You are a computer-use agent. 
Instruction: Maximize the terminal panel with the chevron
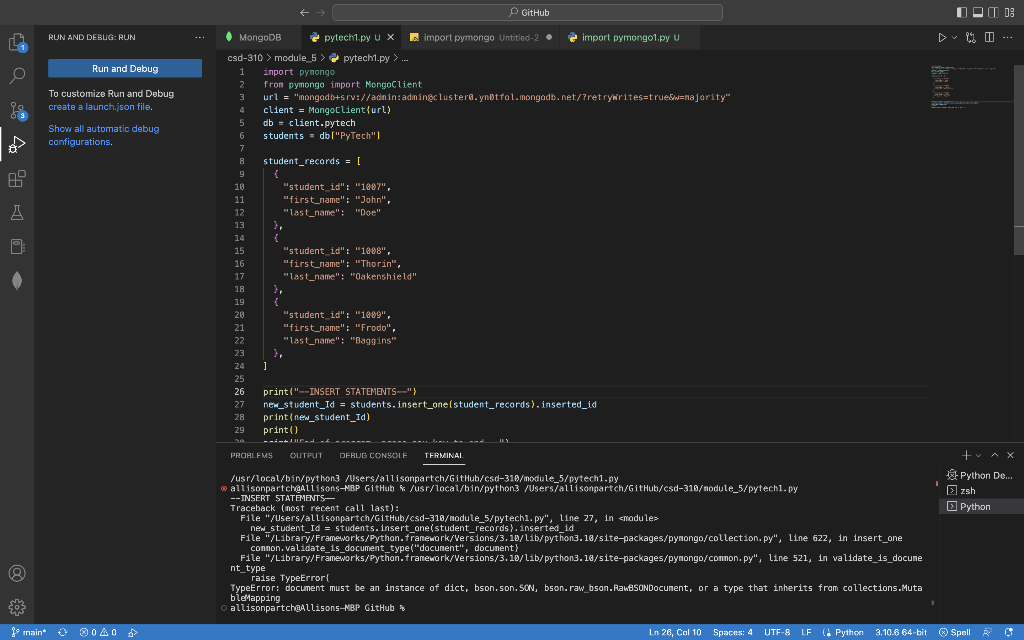pyautogui.click(x=994, y=455)
